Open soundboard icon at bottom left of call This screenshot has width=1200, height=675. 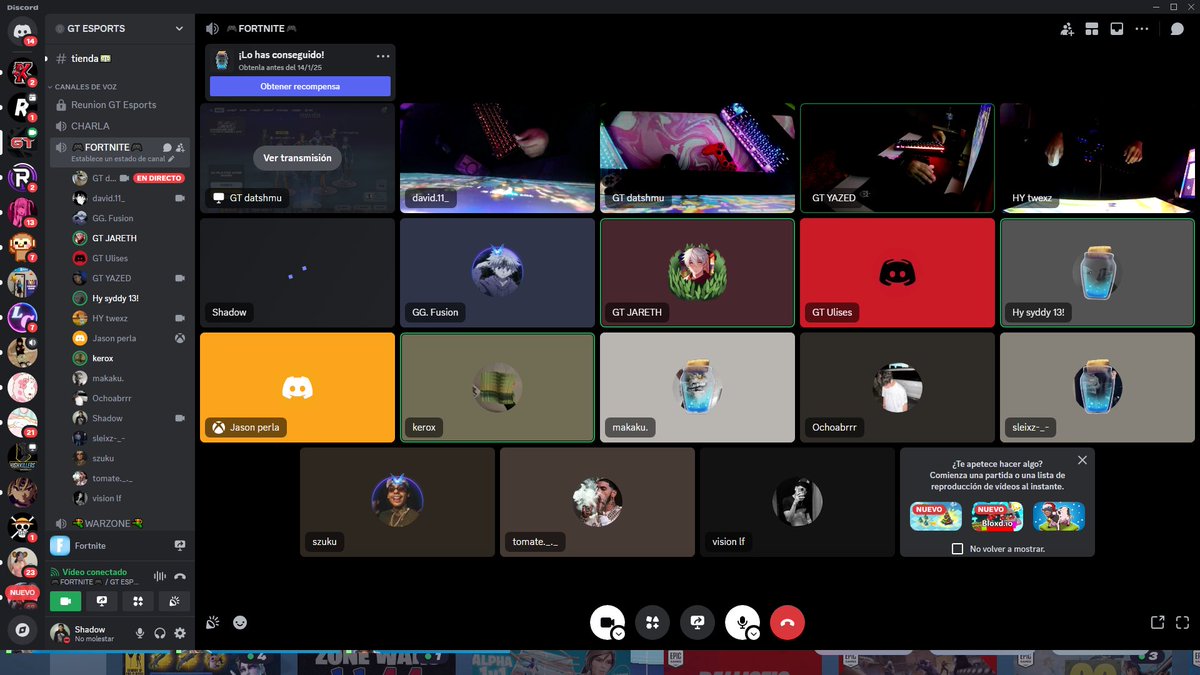[213, 622]
